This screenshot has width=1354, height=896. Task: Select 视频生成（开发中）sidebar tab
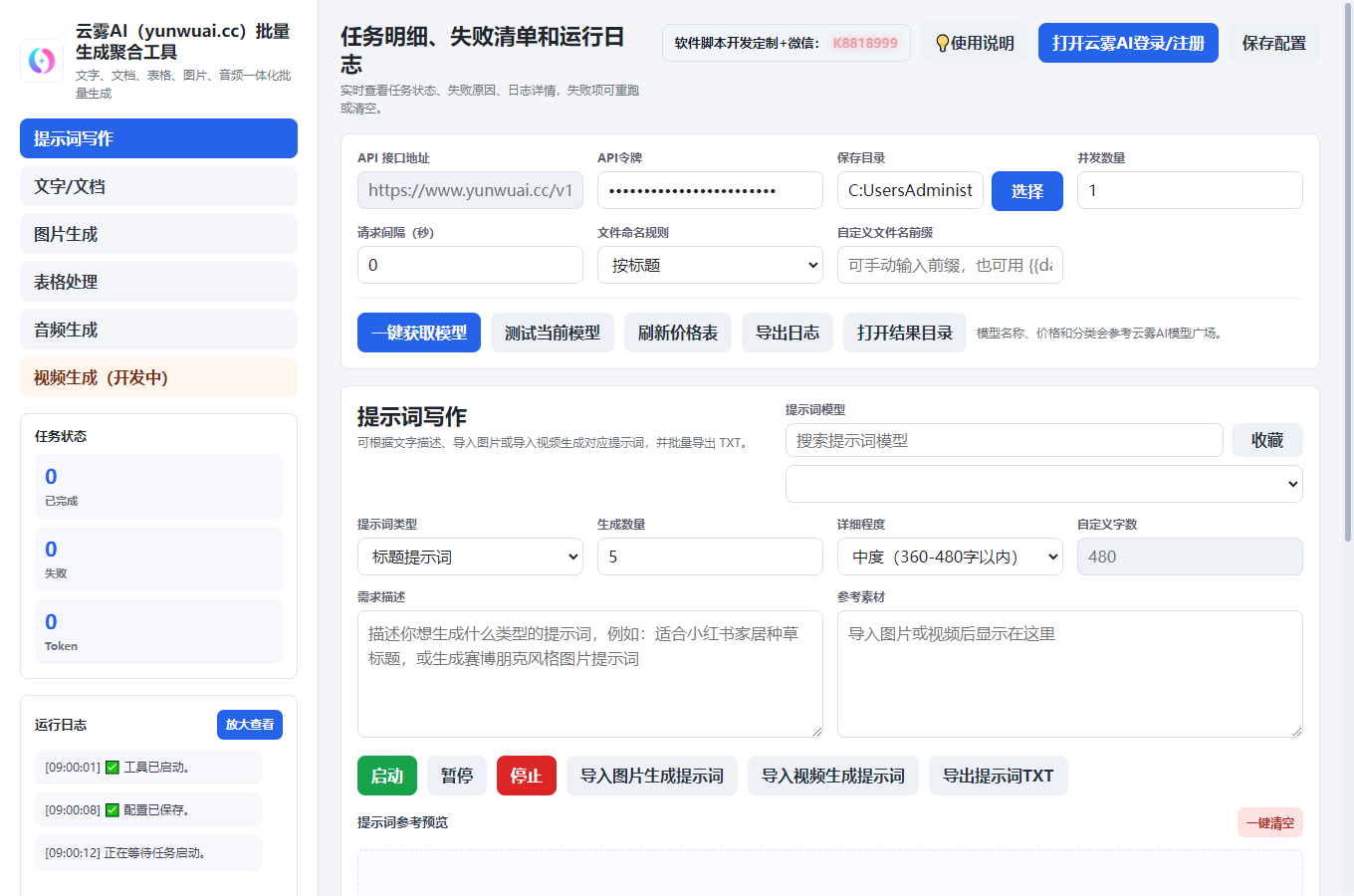158,377
